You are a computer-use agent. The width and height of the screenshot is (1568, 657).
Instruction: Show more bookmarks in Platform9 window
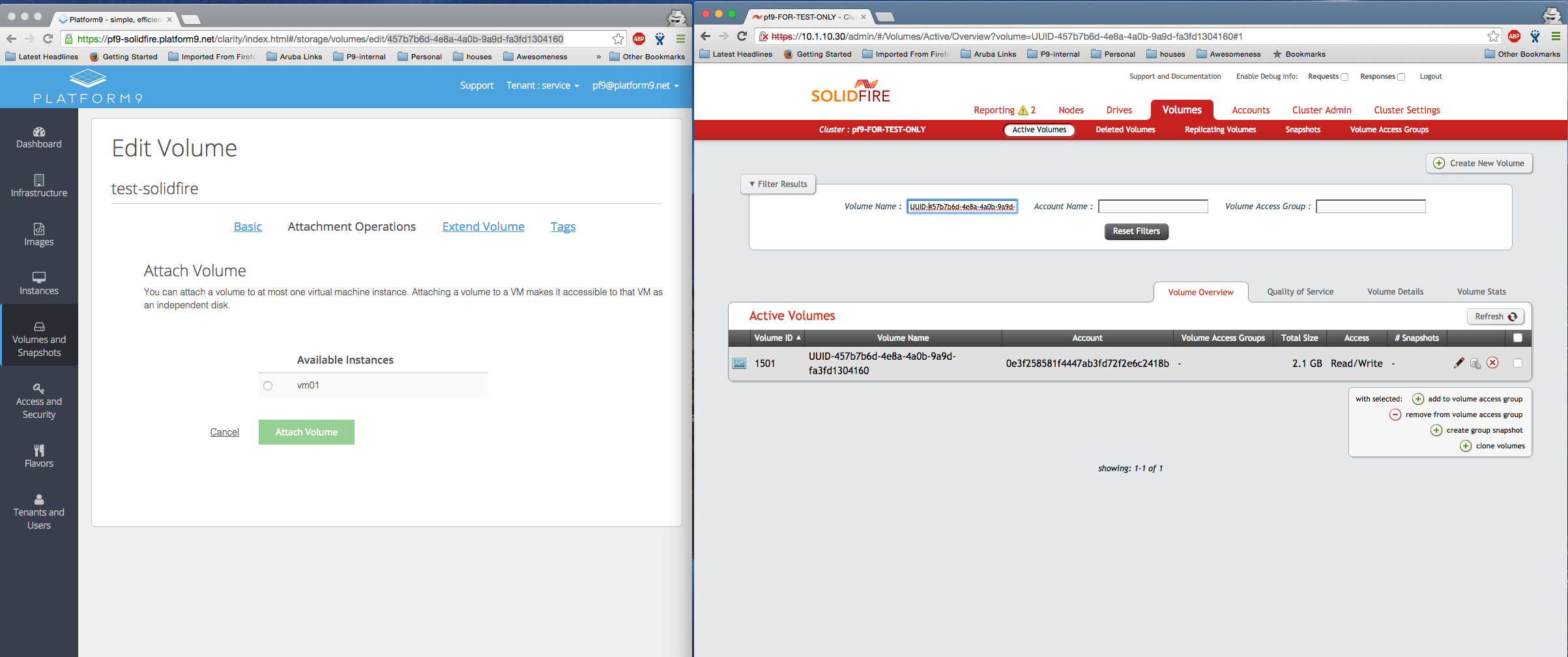point(598,57)
